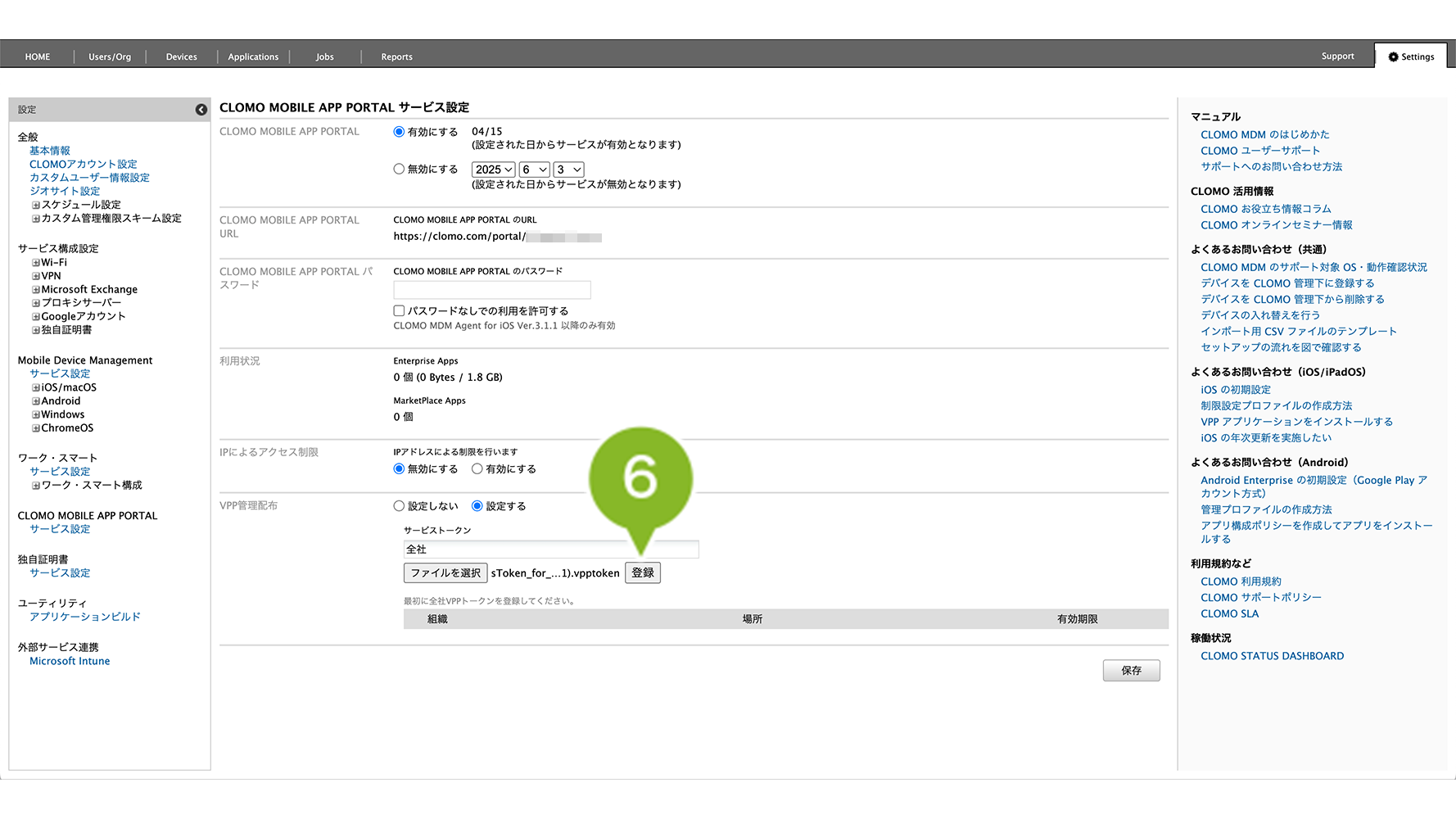Viewport: 1456px width, 819px height.
Task: Click the 有効期限 column header
Action: 1077,619
